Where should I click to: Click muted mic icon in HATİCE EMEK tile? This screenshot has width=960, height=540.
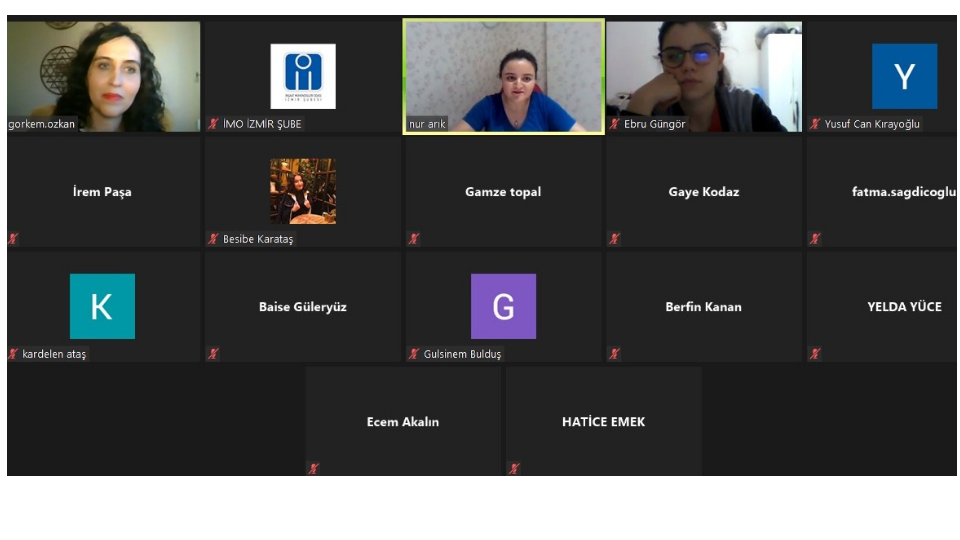514,469
